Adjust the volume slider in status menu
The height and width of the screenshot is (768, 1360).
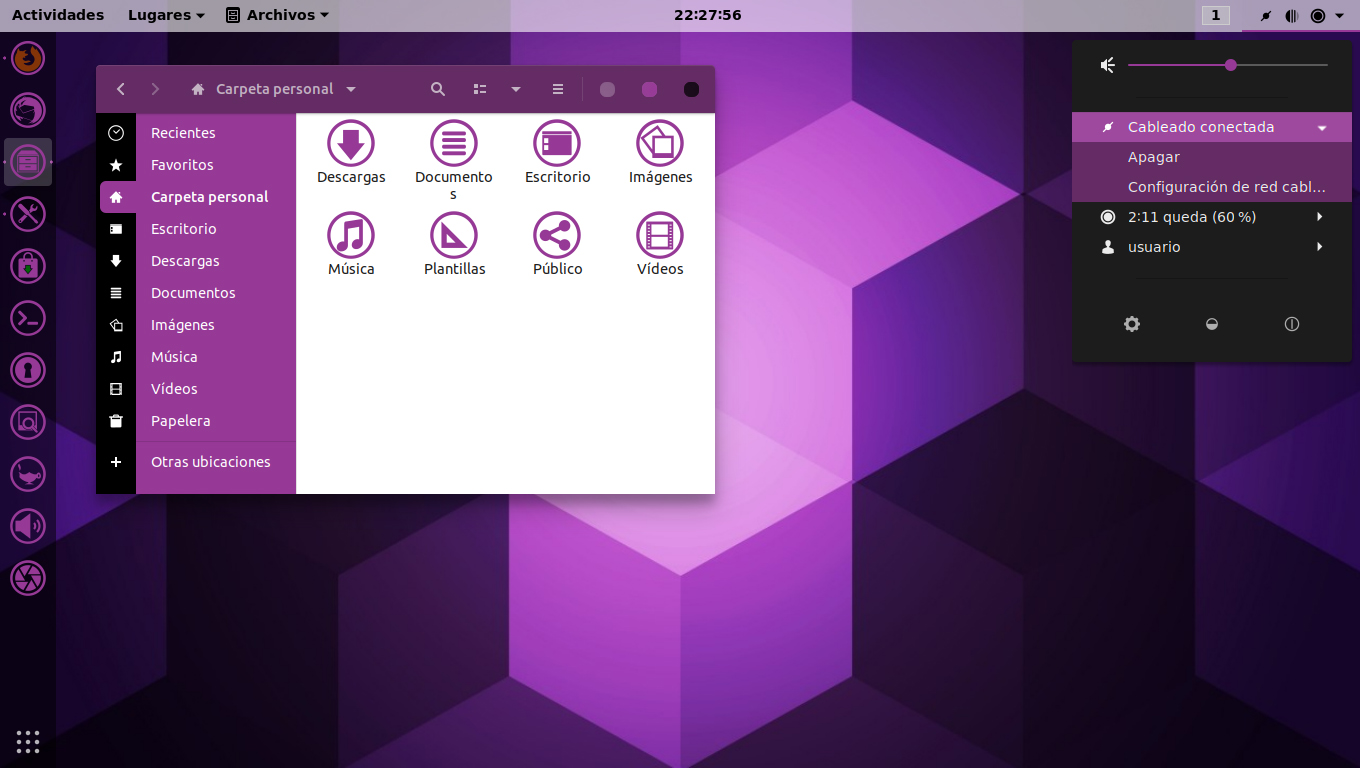coord(1228,65)
